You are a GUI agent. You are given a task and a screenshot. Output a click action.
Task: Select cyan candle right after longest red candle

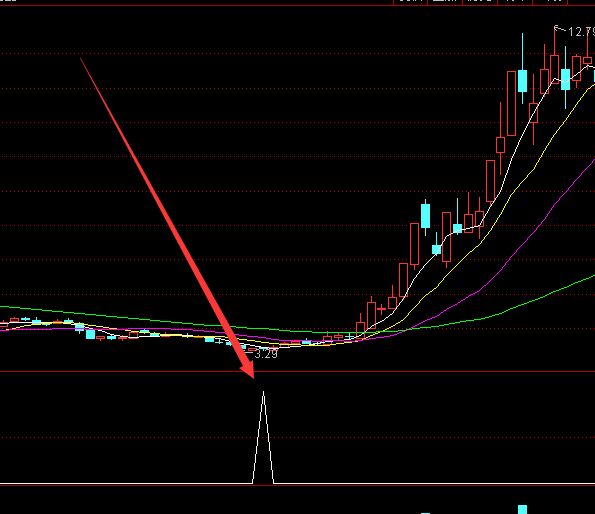[x=523, y=80]
